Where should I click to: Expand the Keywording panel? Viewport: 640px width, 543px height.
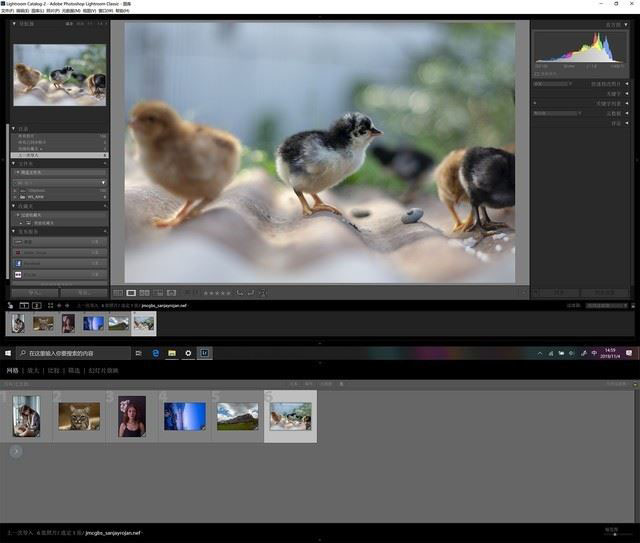[627, 93]
